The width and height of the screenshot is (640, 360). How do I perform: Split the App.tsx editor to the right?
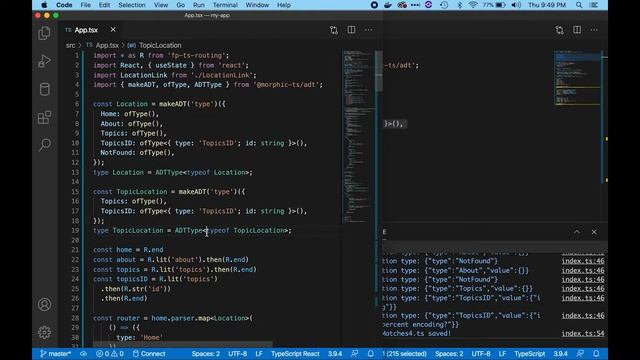351,30
